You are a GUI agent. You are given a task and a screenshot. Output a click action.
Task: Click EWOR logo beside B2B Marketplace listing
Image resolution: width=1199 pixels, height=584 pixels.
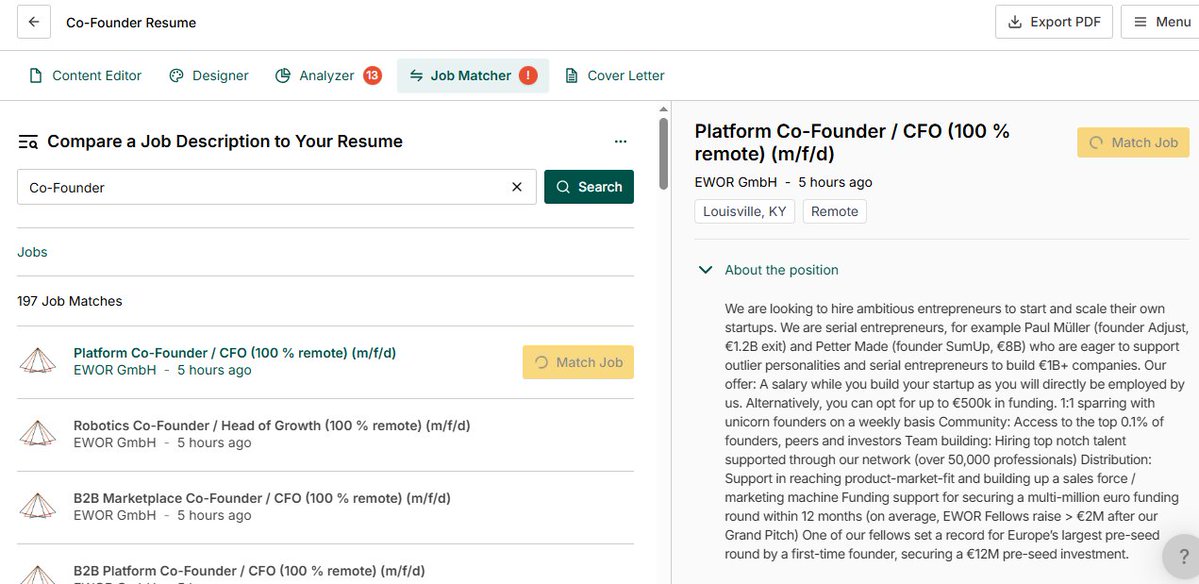37,507
